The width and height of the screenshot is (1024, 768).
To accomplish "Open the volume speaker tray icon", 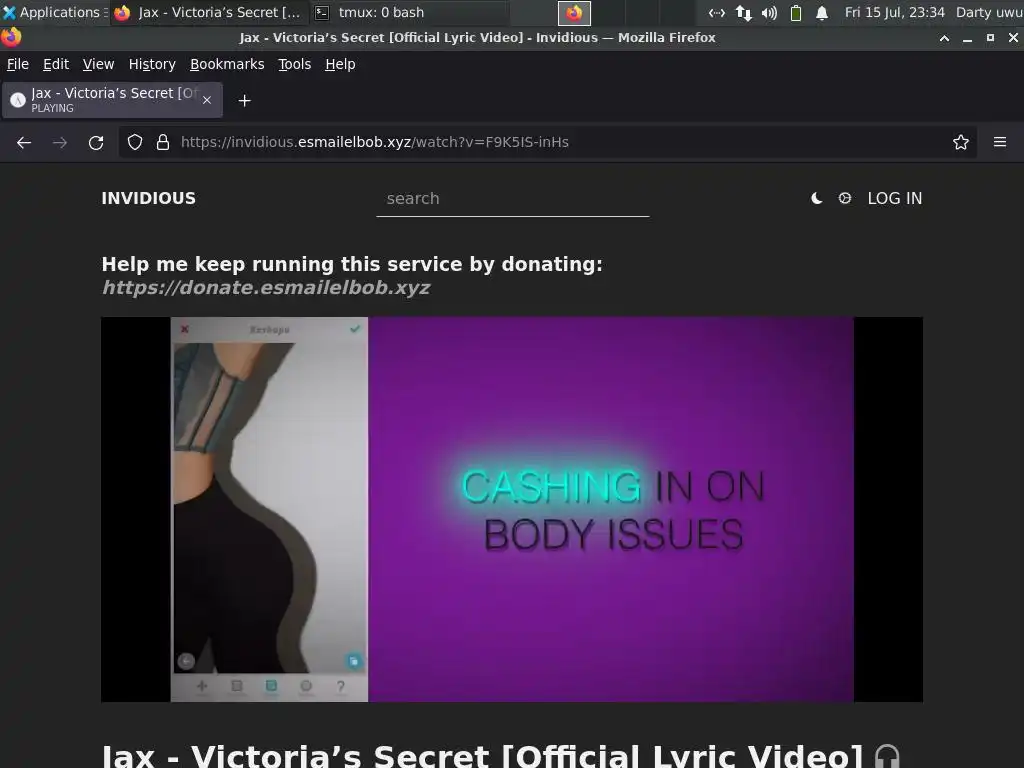I will [769, 13].
